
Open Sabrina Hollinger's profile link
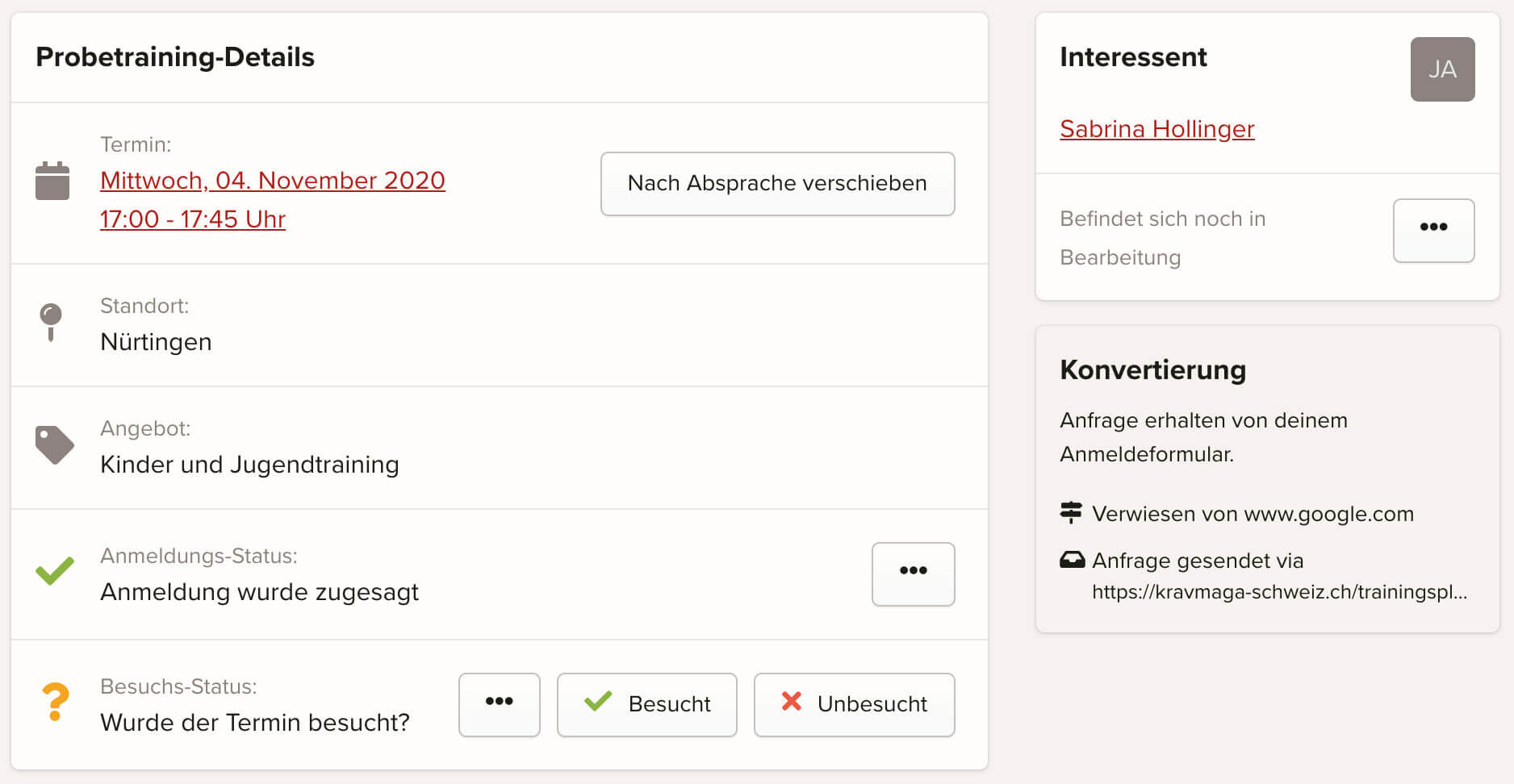1156,129
